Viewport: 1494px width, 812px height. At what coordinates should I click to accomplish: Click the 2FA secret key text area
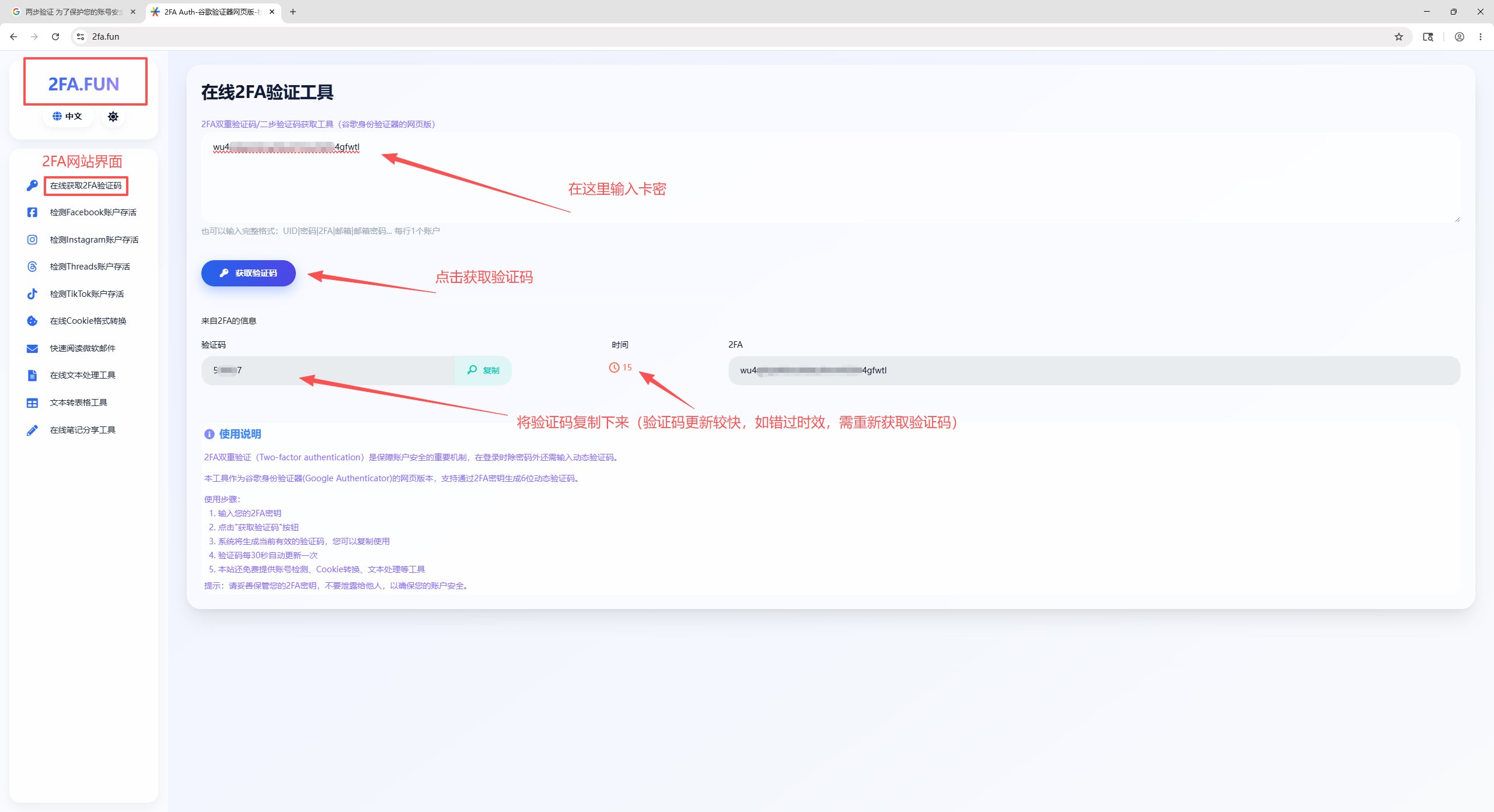[x=830, y=177]
